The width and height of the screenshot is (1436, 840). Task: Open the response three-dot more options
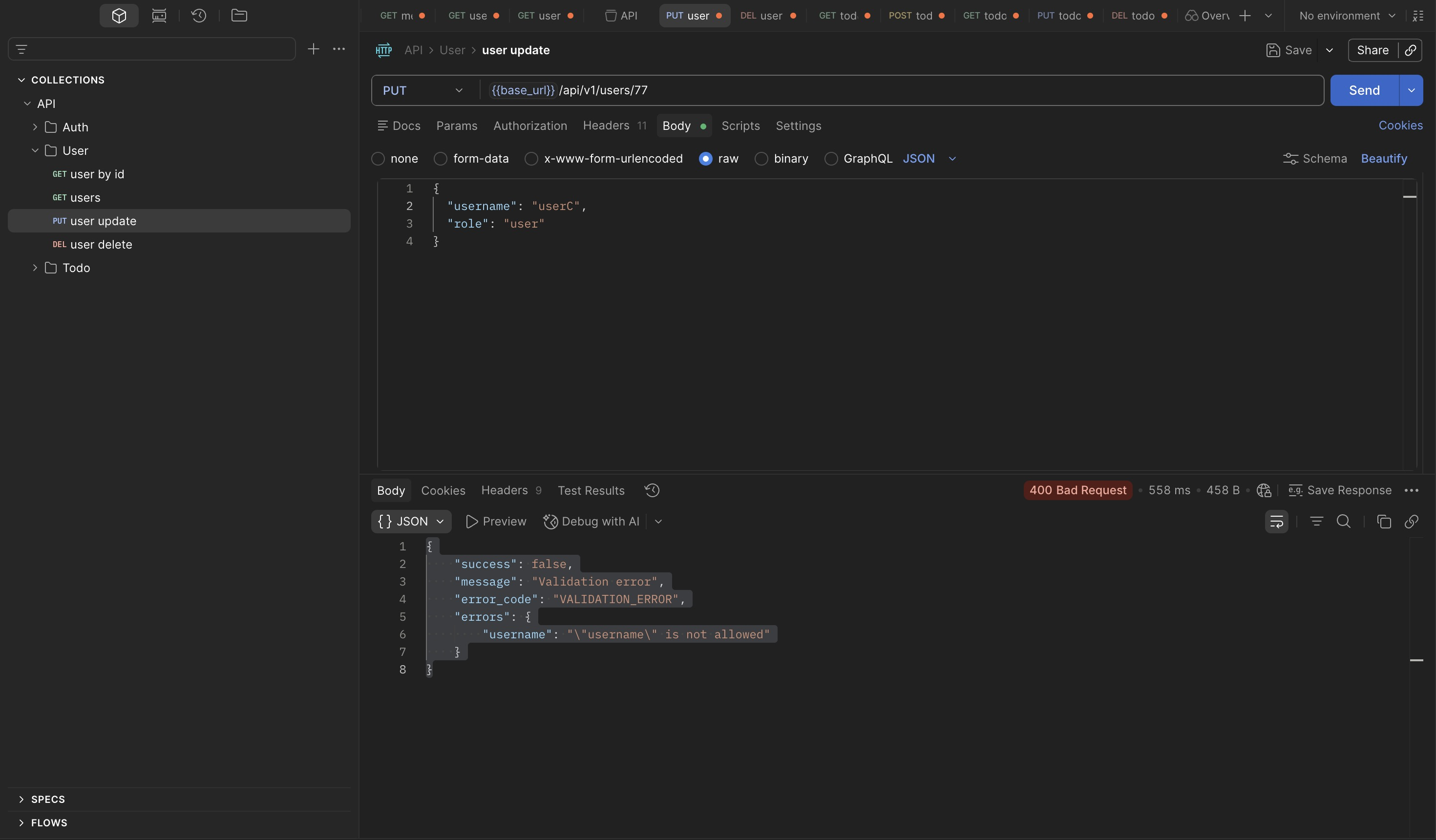[x=1412, y=490]
